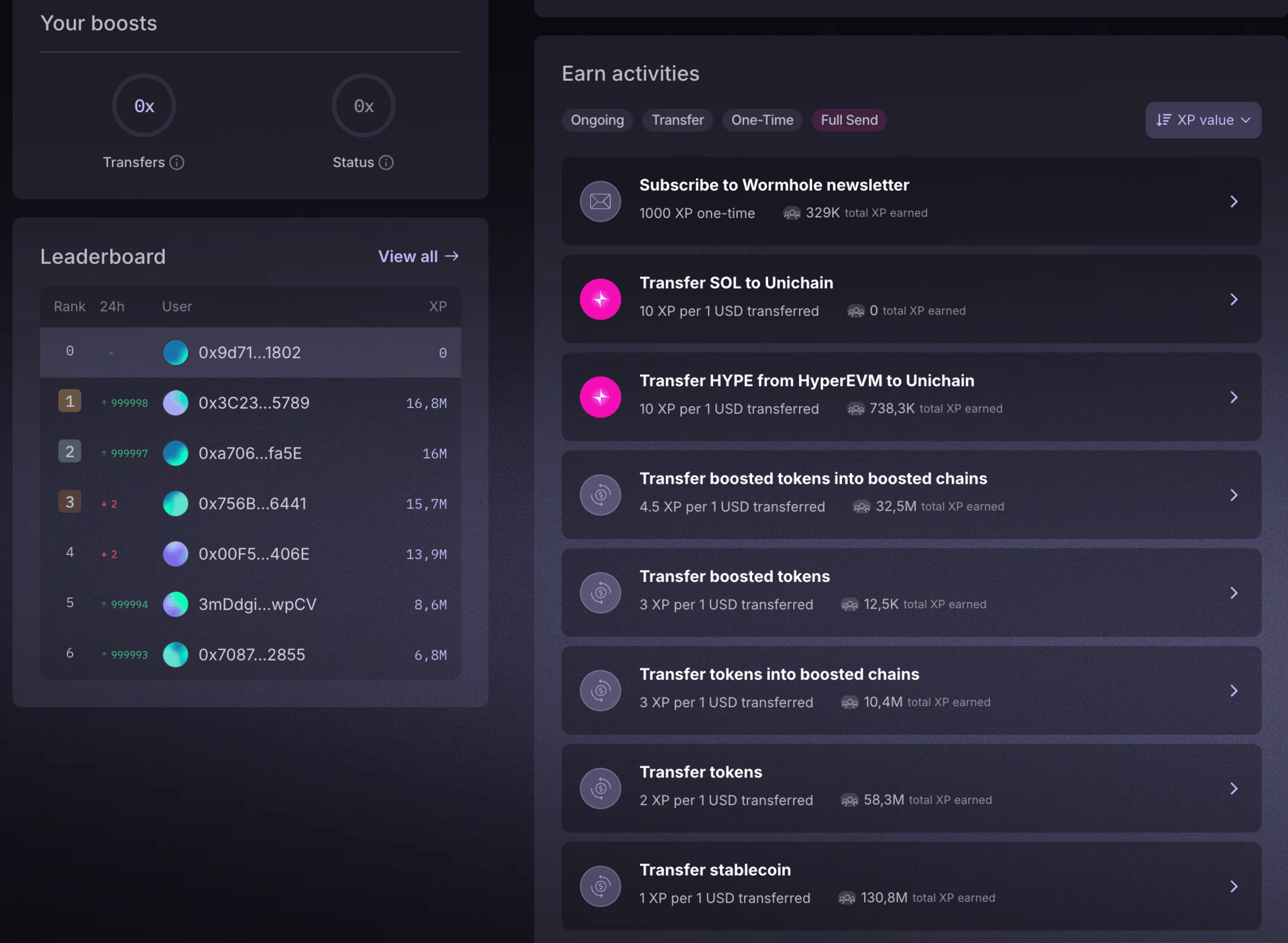This screenshot has width=1288, height=943.
Task: Click the Status boost info icon
Action: pos(386,162)
